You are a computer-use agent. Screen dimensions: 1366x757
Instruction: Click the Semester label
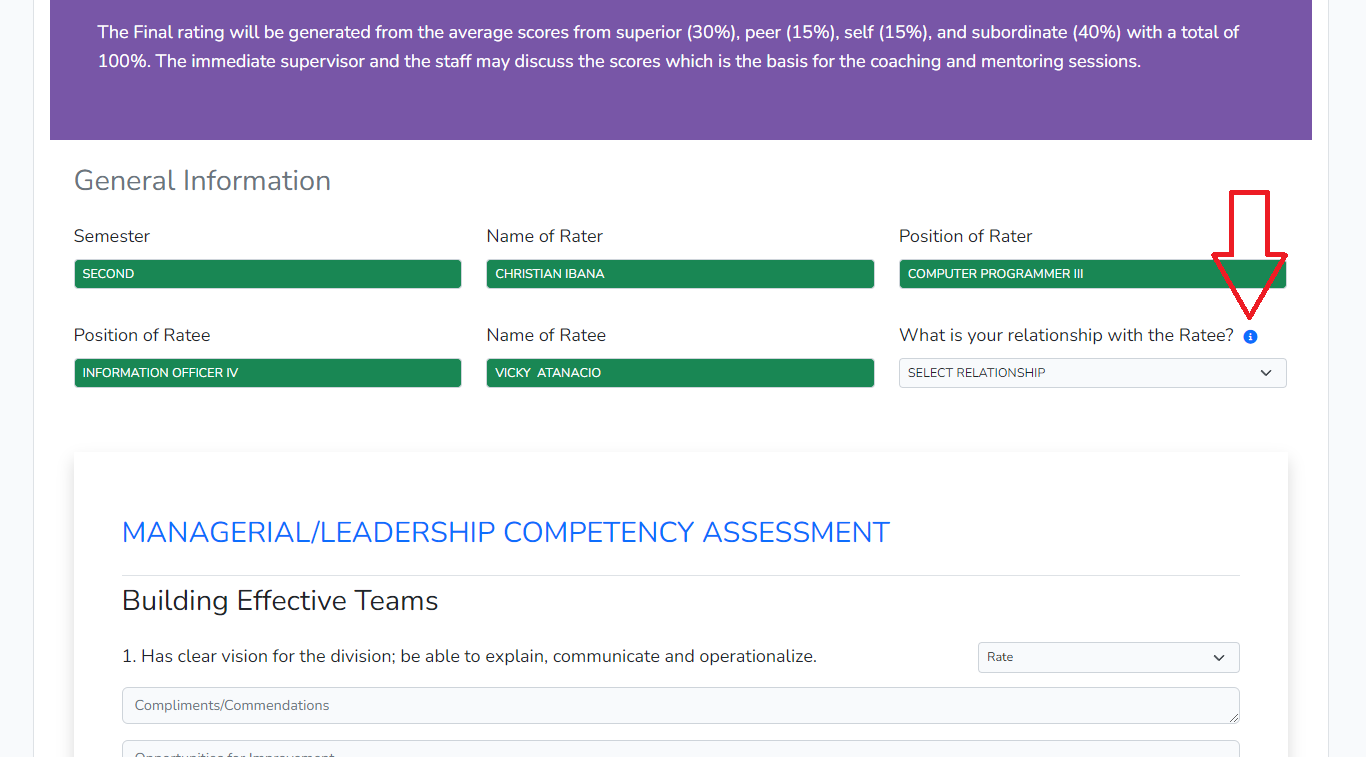tap(112, 236)
